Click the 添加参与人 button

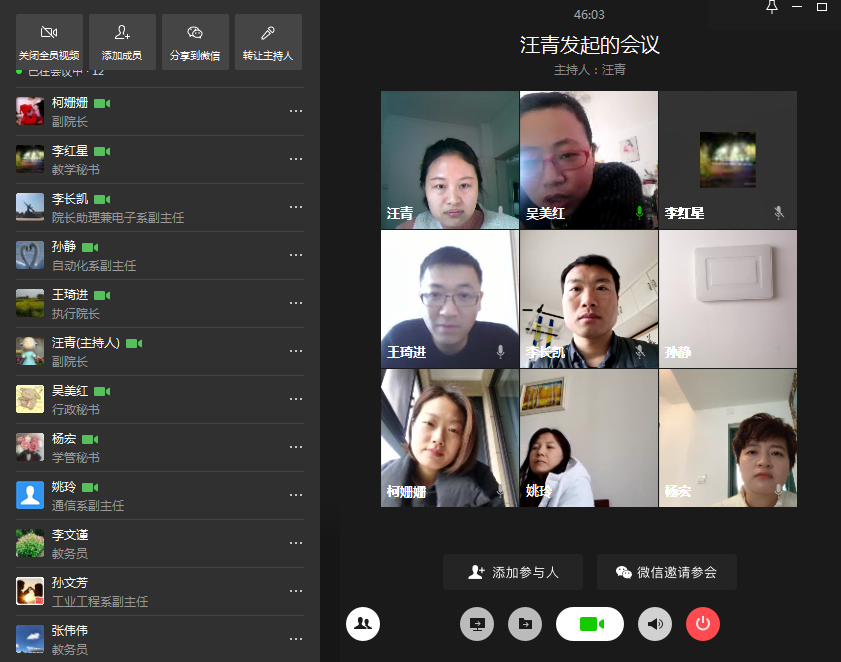[513, 573]
